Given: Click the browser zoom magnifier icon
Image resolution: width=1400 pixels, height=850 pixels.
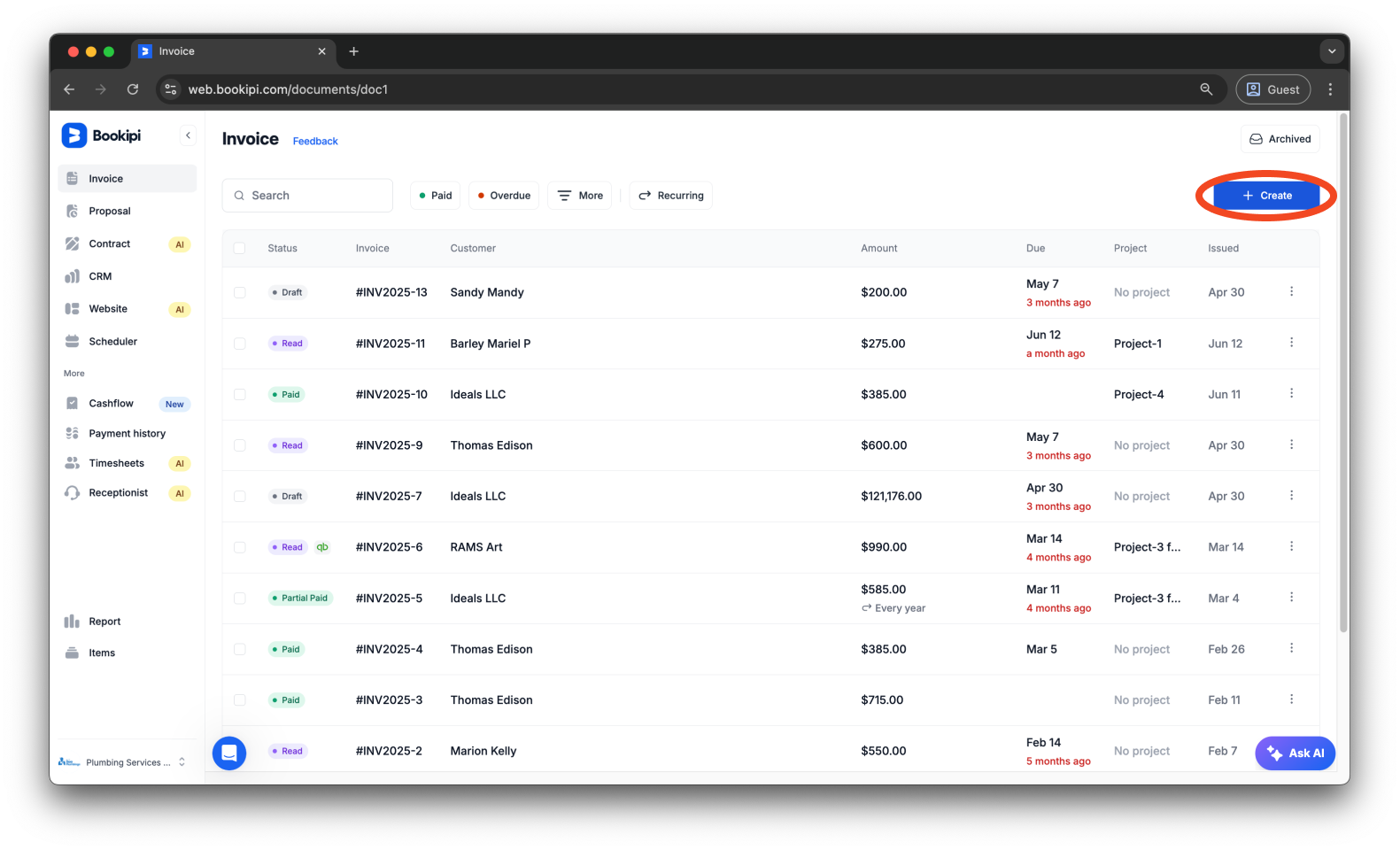Looking at the screenshot, I should pyautogui.click(x=1206, y=89).
